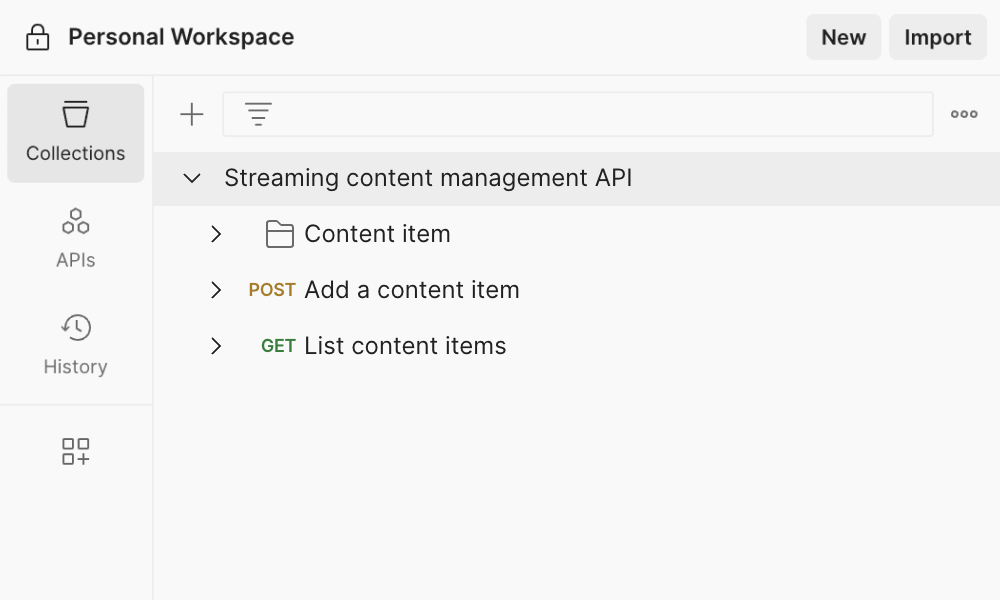The width and height of the screenshot is (1000, 600).
Task: Collapse the Streaming content management API collection
Action: pos(192,179)
